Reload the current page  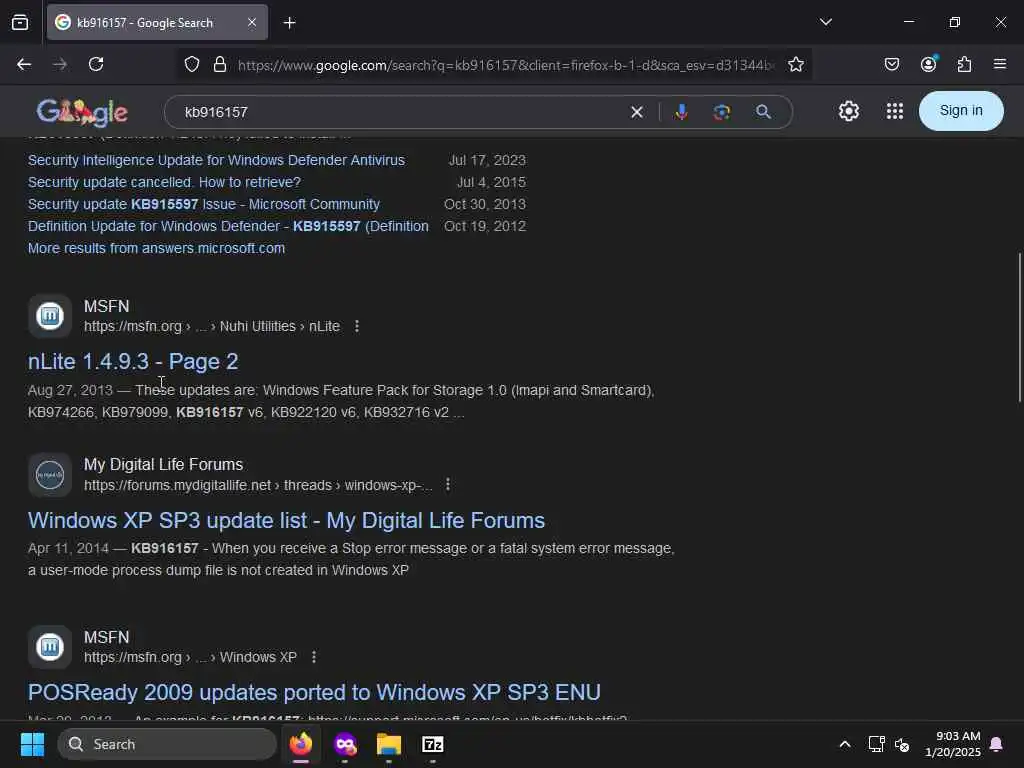coord(96,64)
